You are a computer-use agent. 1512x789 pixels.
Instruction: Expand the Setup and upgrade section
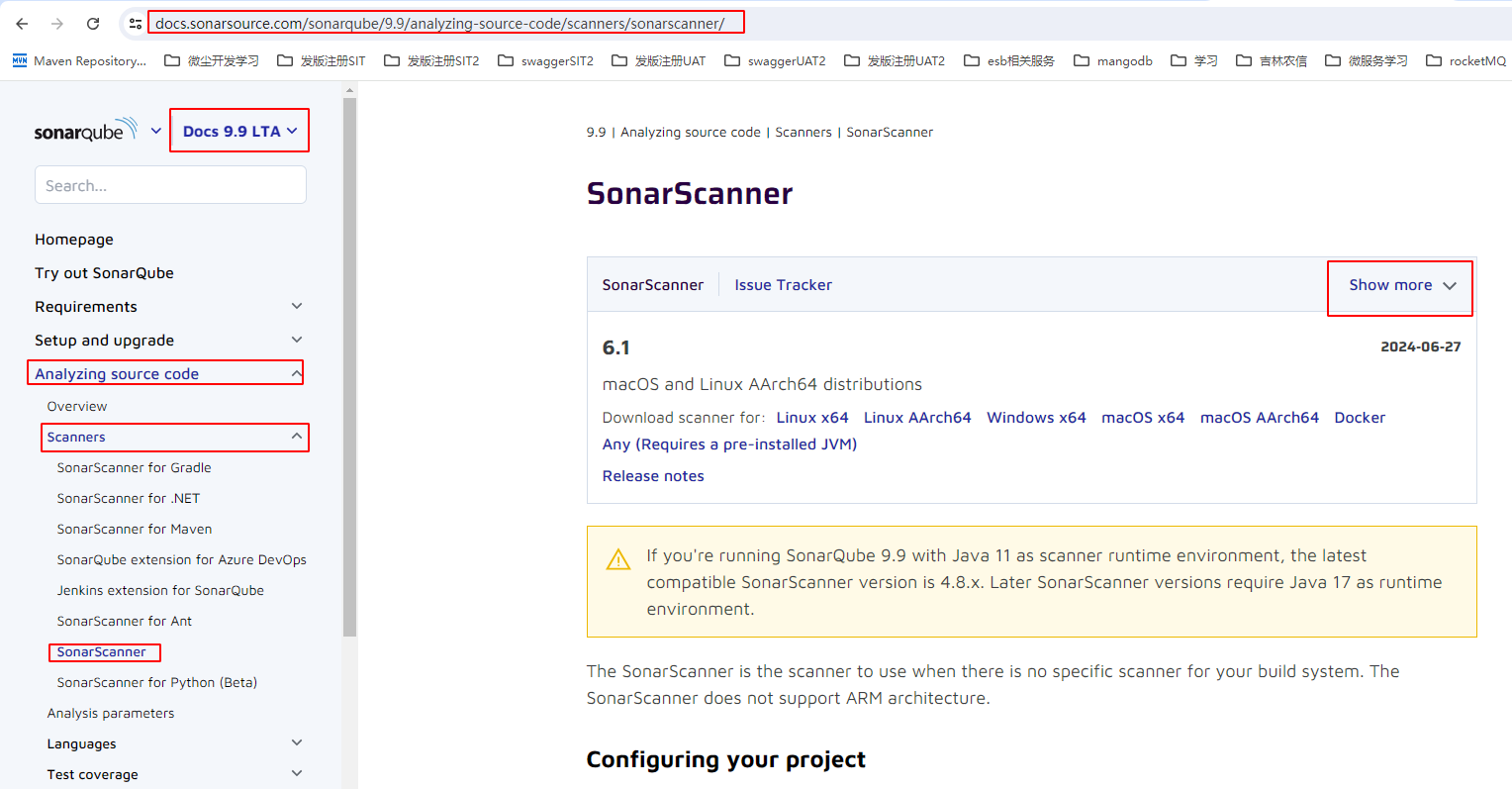[297, 341]
